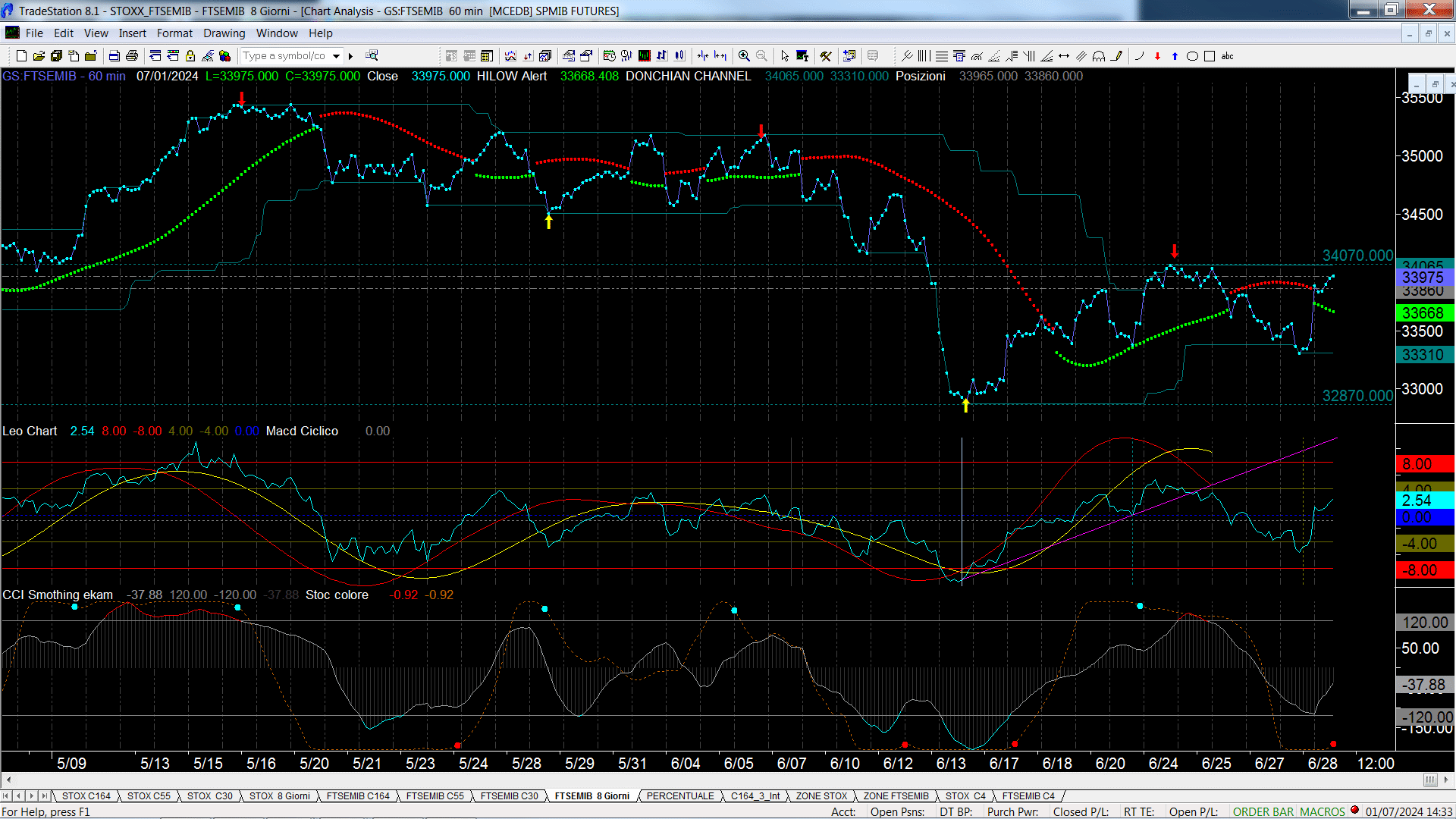Click the padlock icon in toolbar

(190, 55)
